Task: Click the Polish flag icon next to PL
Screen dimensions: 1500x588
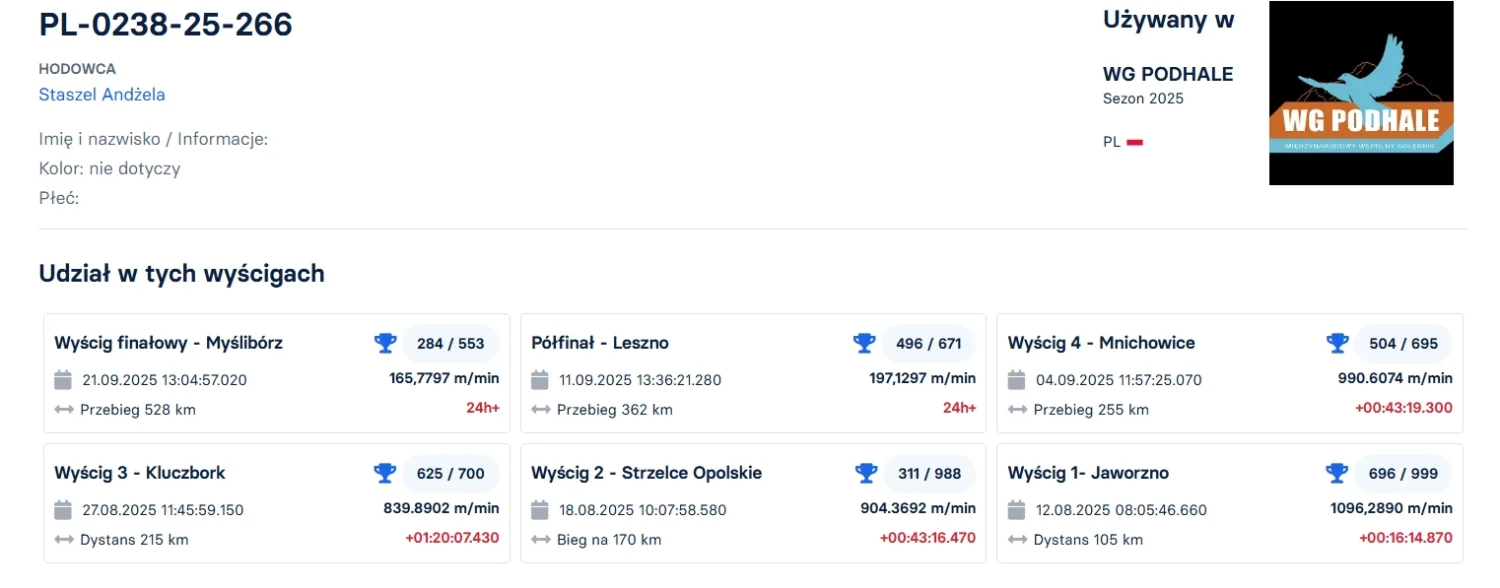Action: point(1135,142)
